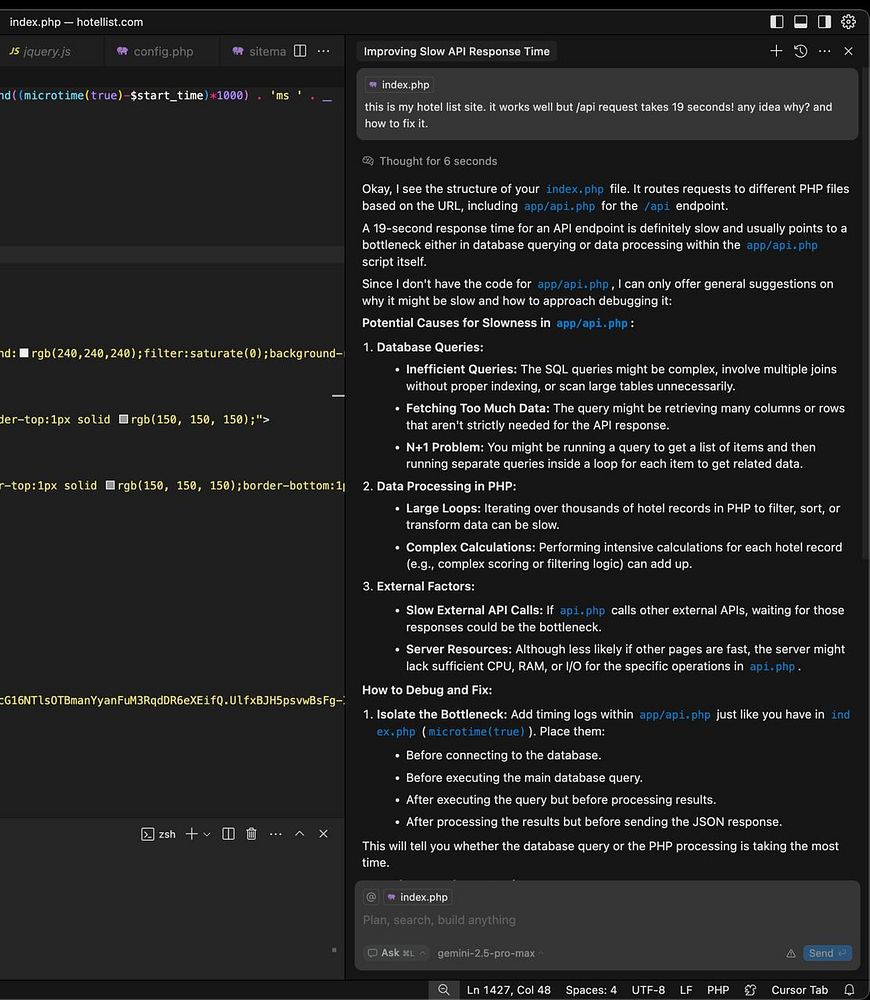
Task: Click the microtime(true) inline code link
Action: point(476,732)
